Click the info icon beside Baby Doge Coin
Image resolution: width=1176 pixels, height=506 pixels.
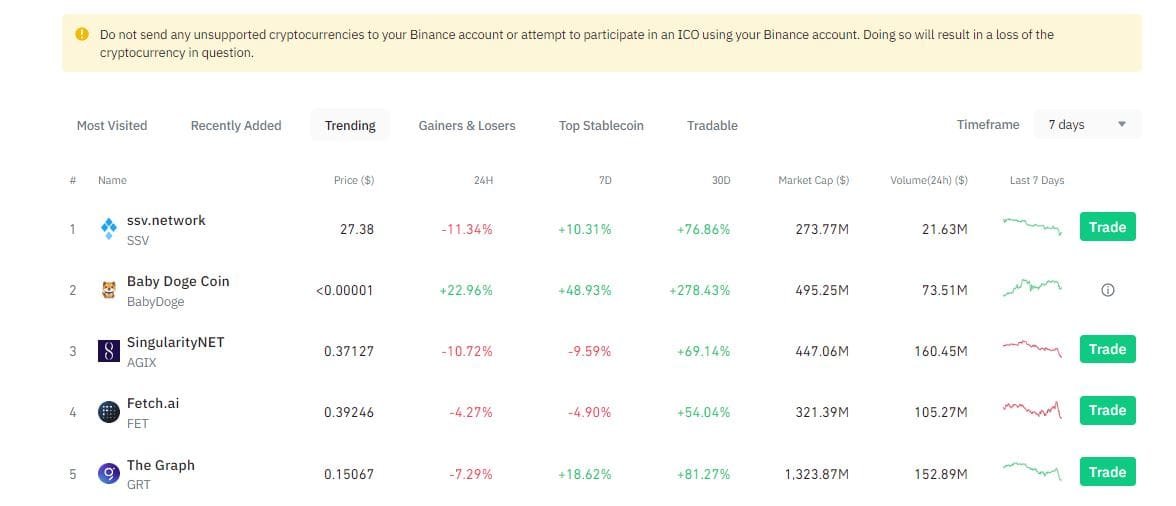tap(1107, 290)
